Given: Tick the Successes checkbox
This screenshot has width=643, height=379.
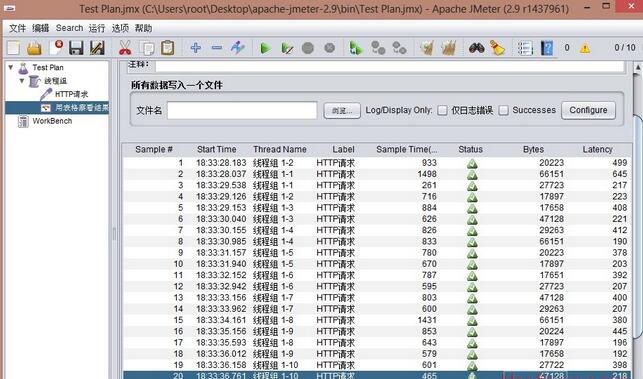Looking at the screenshot, I should [x=504, y=110].
